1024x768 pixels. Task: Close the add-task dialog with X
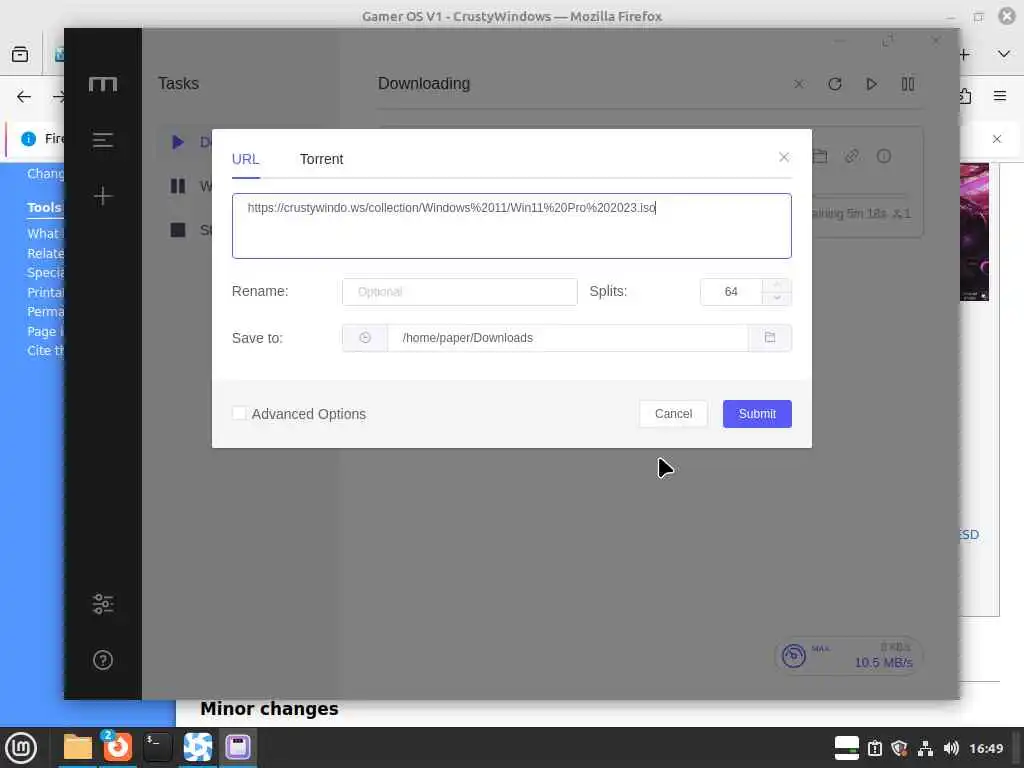point(784,157)
